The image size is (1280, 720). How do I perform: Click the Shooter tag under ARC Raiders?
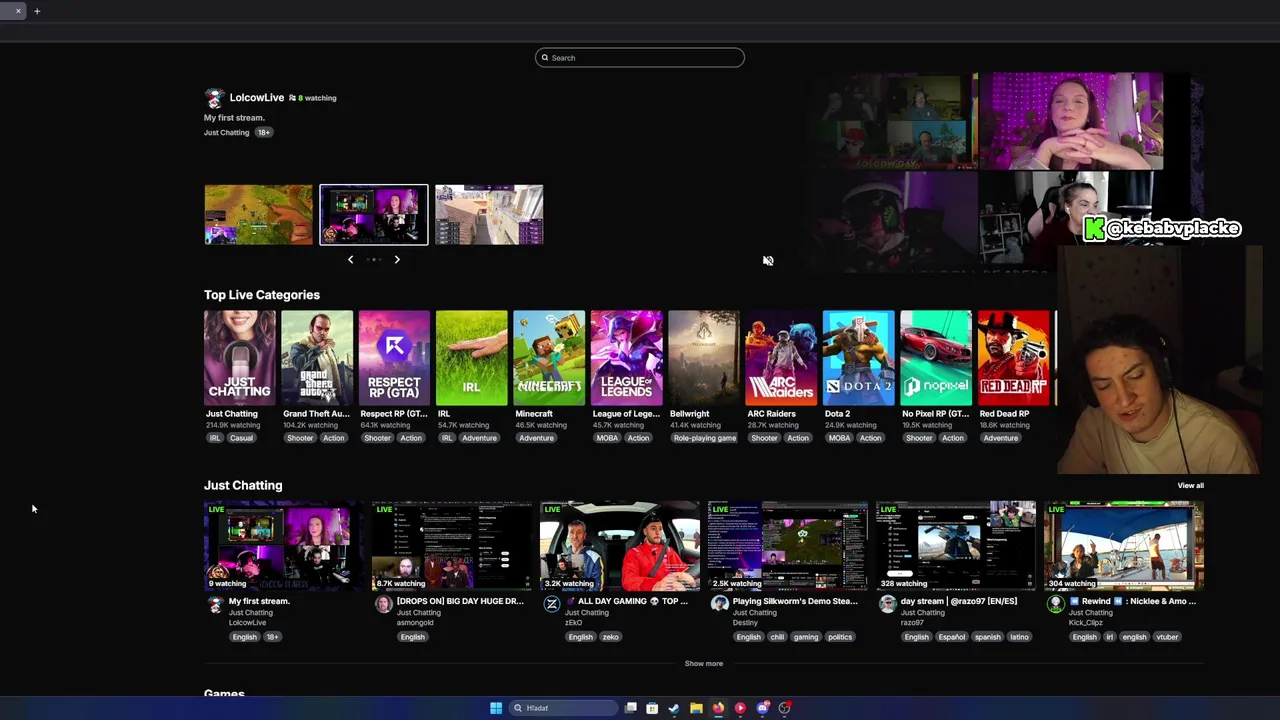[x=764, y=438]
